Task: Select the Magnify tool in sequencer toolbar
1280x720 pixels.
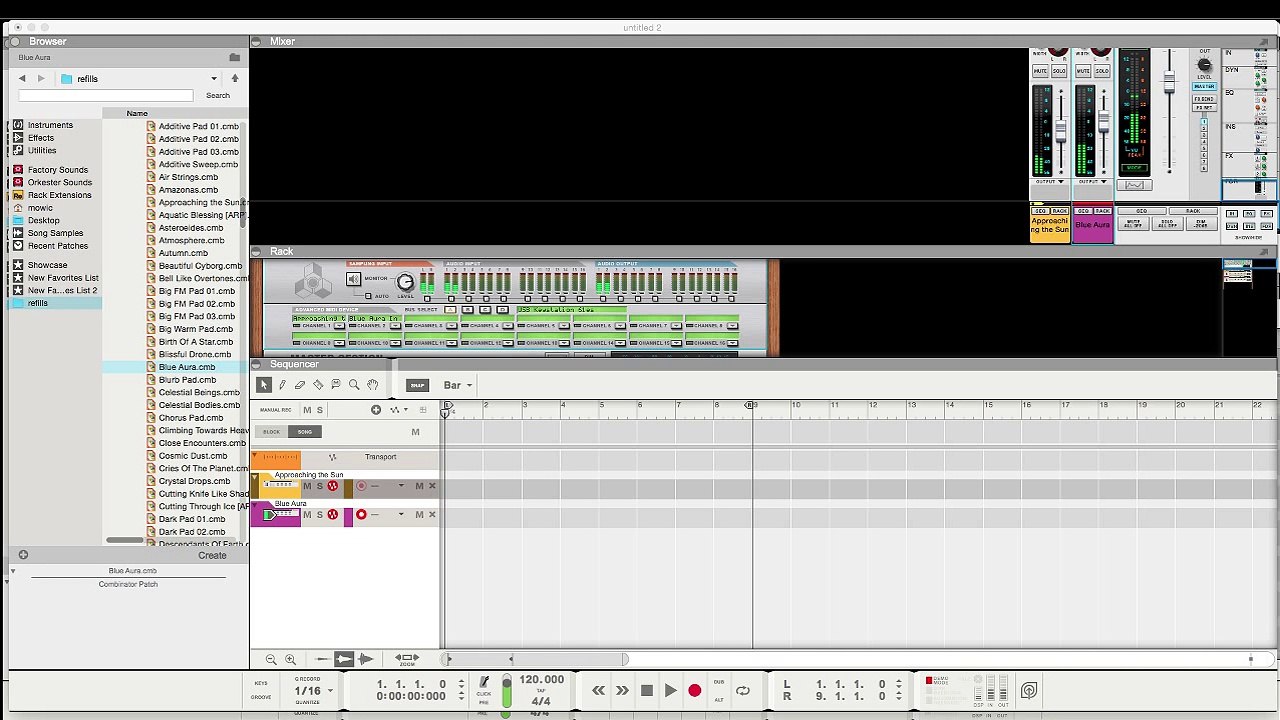Action: tap(354, 385)
